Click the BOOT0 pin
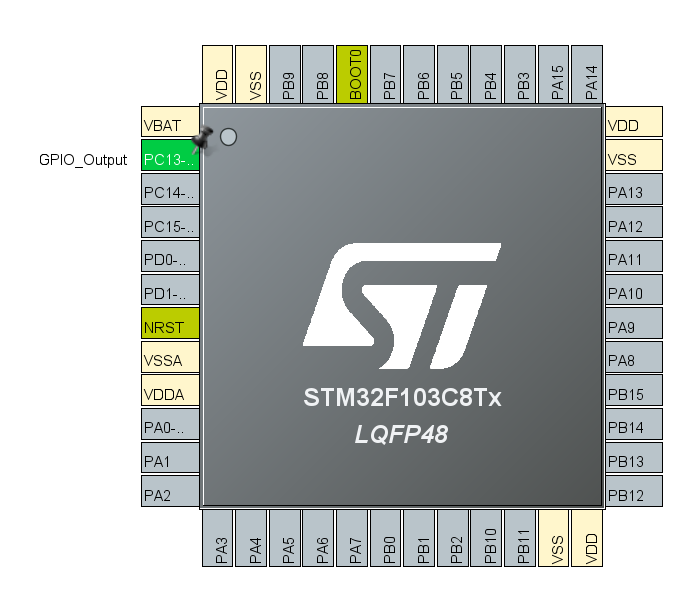The height and width of the screenshot is (593, 676). (x=352, y=74)
